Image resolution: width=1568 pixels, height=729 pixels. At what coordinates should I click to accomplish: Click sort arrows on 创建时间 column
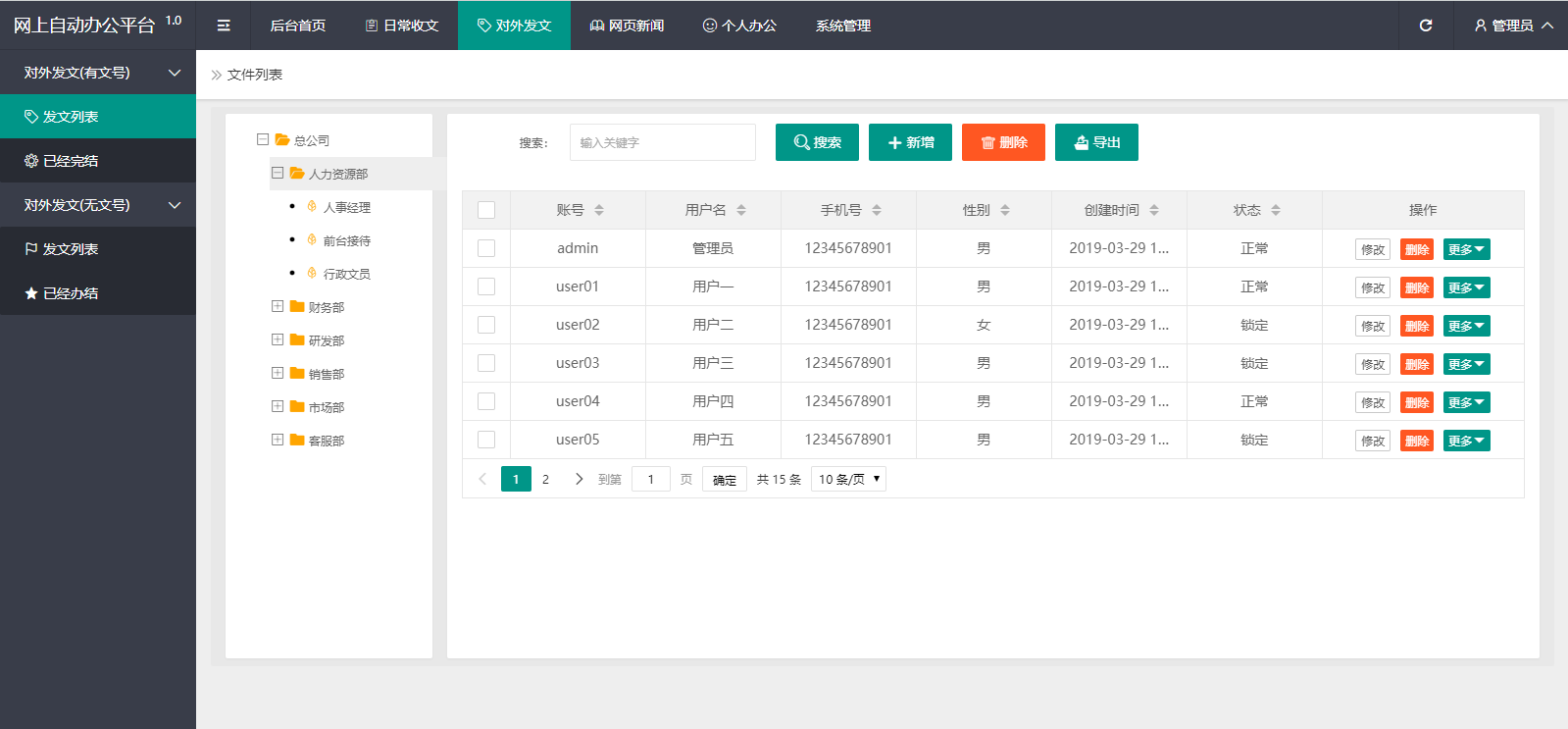coord(1154,210)
